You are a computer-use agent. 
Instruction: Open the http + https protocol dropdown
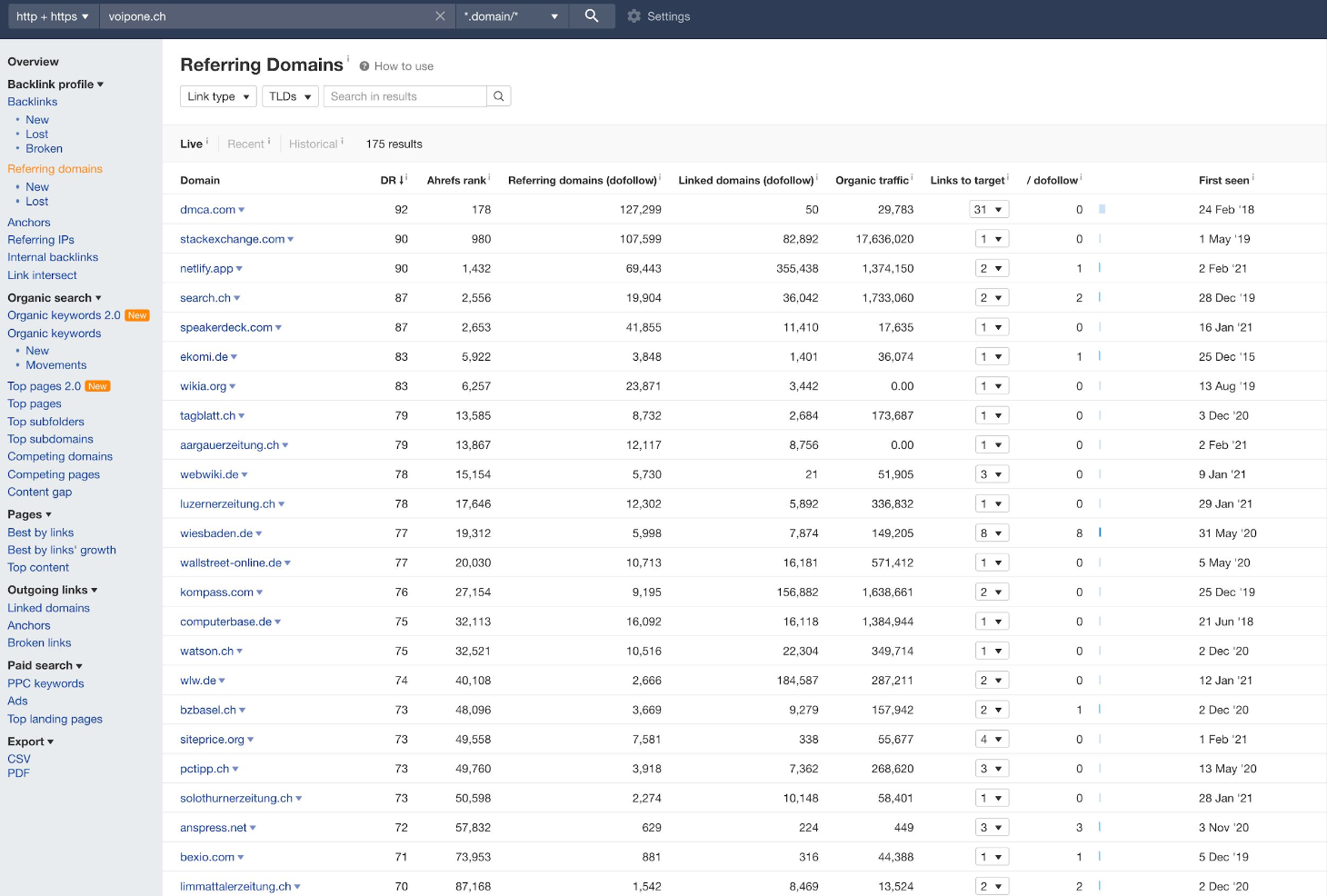[52, 16]
